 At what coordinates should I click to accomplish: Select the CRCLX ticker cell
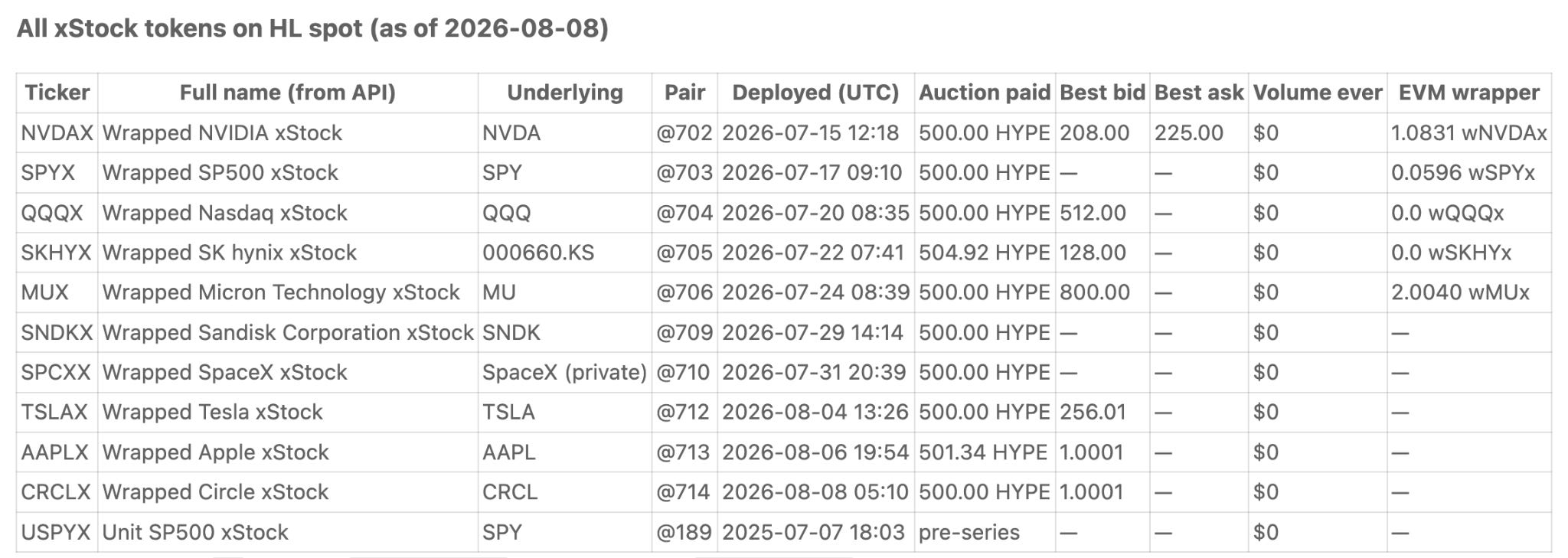(x=57, y=492)
